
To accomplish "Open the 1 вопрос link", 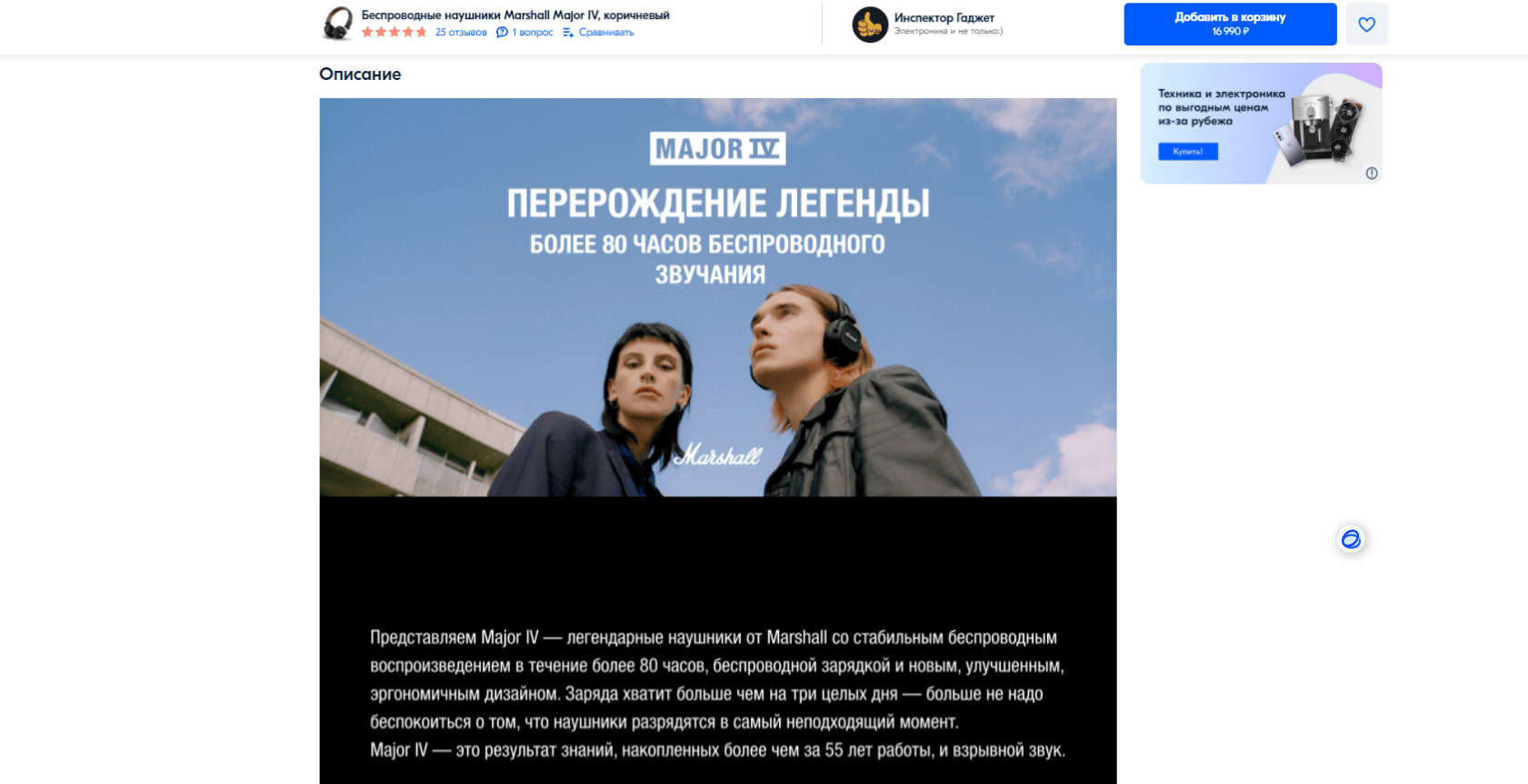I will (x=532, y=33).
